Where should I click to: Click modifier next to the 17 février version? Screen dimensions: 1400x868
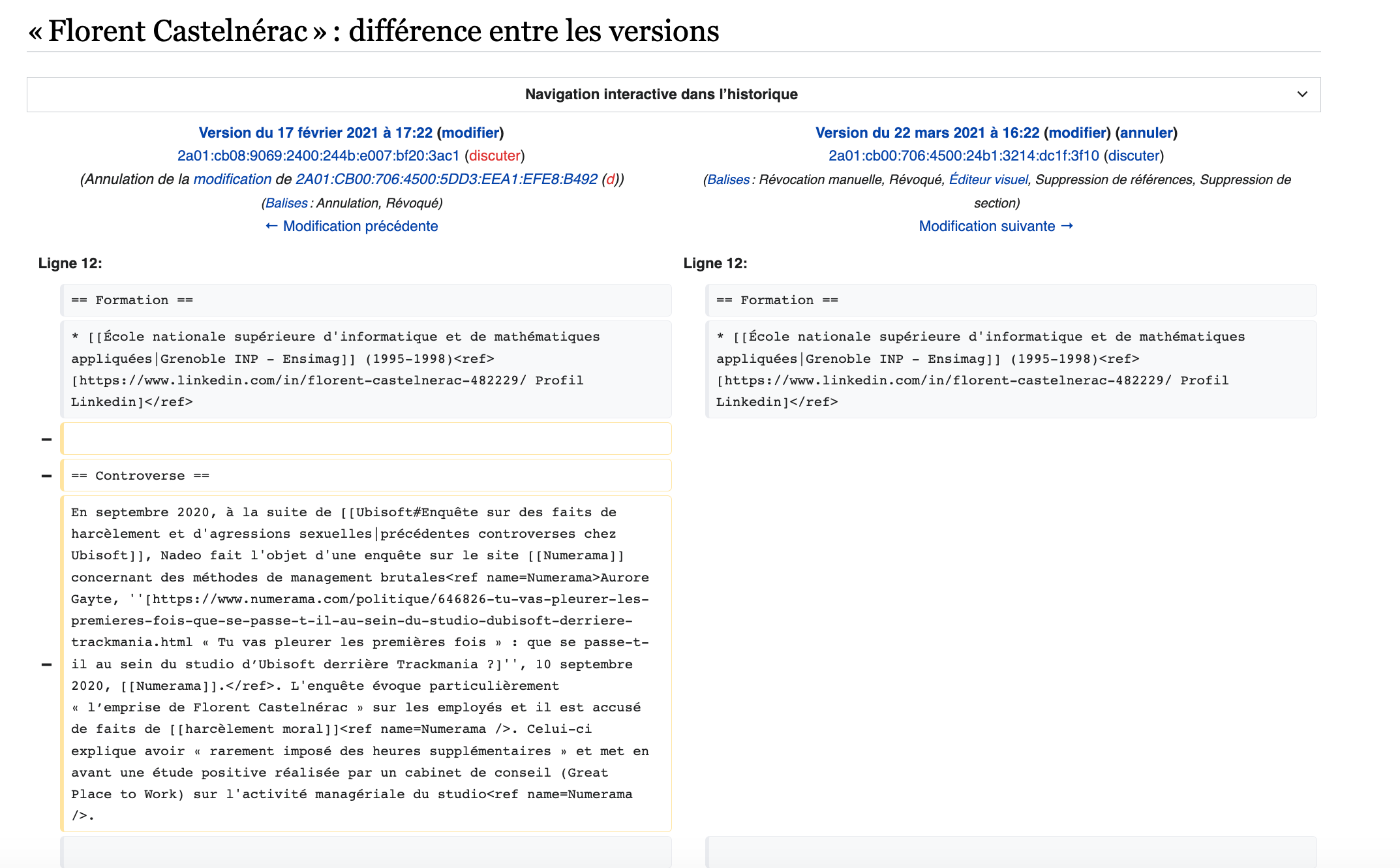(470, 132)
